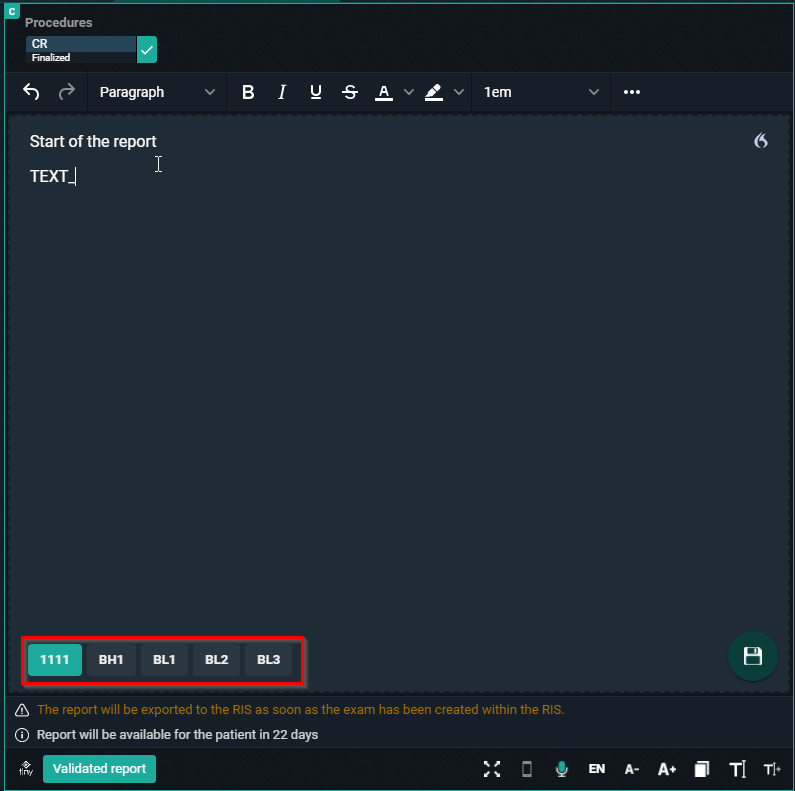795x791 pixels.
Task: Toggle bold formatting
Action: click(x=248, y=92)
